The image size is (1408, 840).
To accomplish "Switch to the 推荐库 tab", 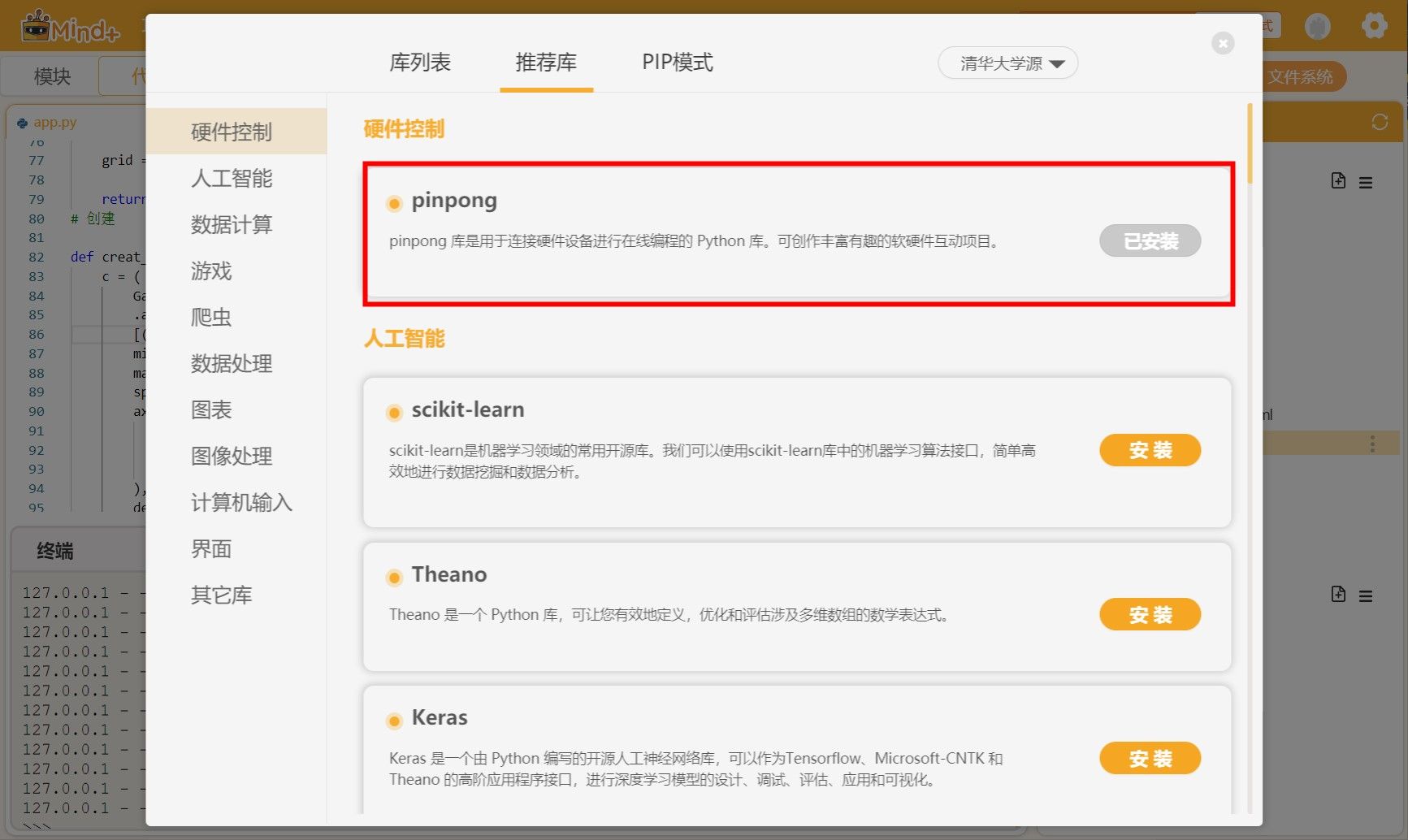I will 546,63.
